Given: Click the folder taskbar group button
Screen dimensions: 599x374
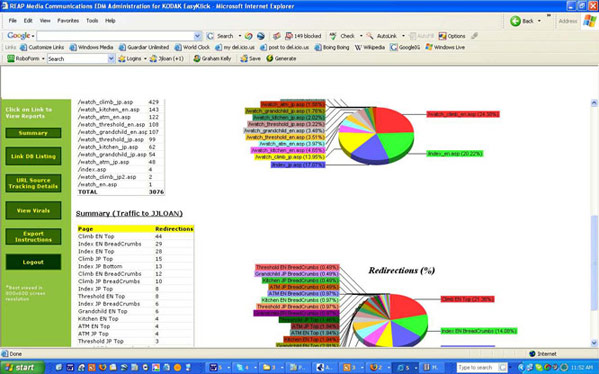Looking at the screenshot, I should [272, 368].
